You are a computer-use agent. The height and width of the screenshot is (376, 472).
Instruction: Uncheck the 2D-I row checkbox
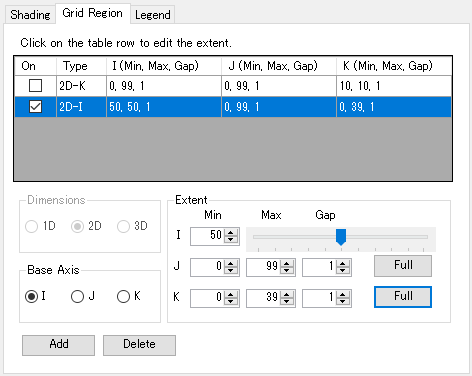coord(35,107)
